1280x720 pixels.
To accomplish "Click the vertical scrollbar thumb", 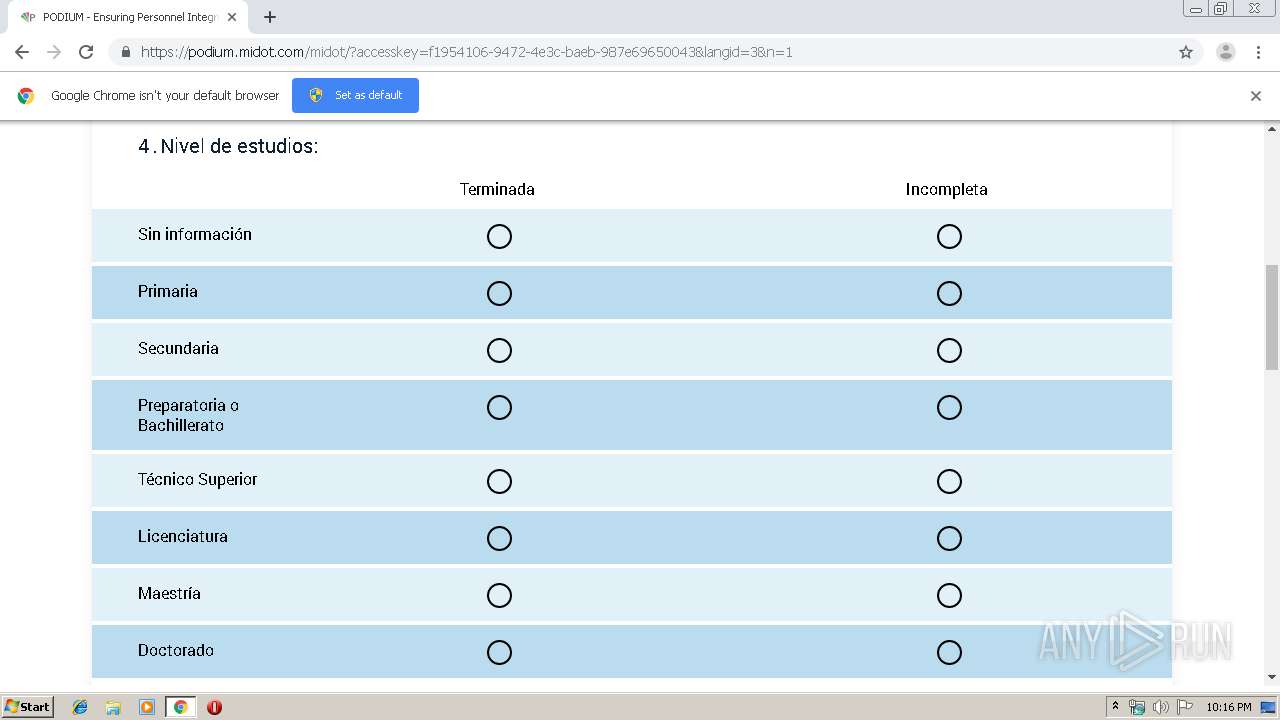I will tap(1272, 317).
